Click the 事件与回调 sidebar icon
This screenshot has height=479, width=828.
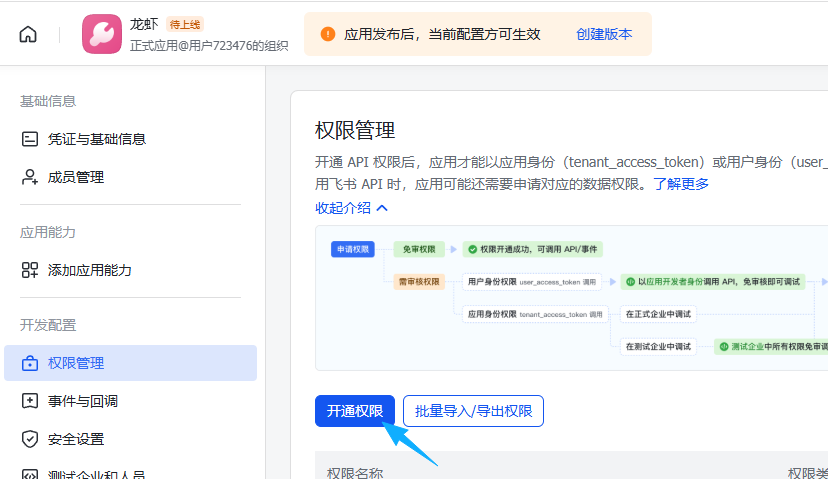30,401
